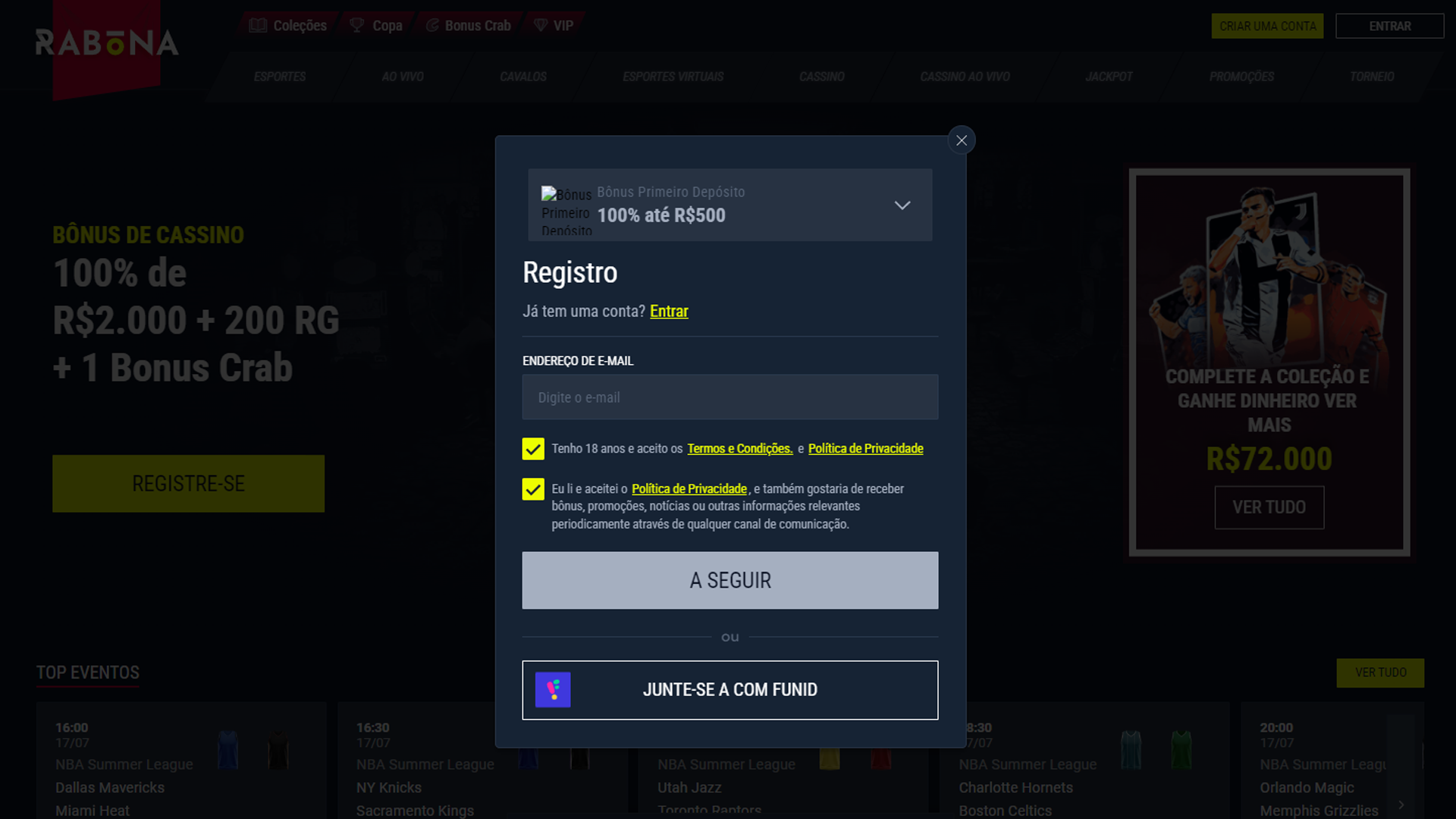Click VER TUDO in the collection promo

point(1269,507)
